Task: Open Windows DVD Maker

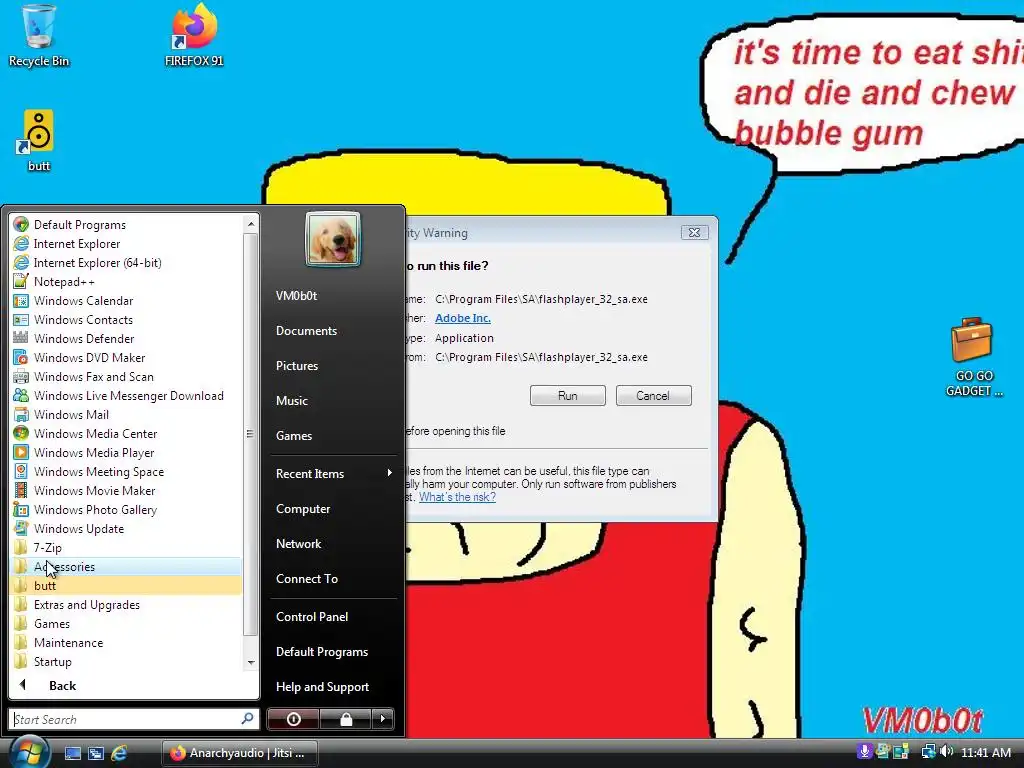Action: [127, 357]
